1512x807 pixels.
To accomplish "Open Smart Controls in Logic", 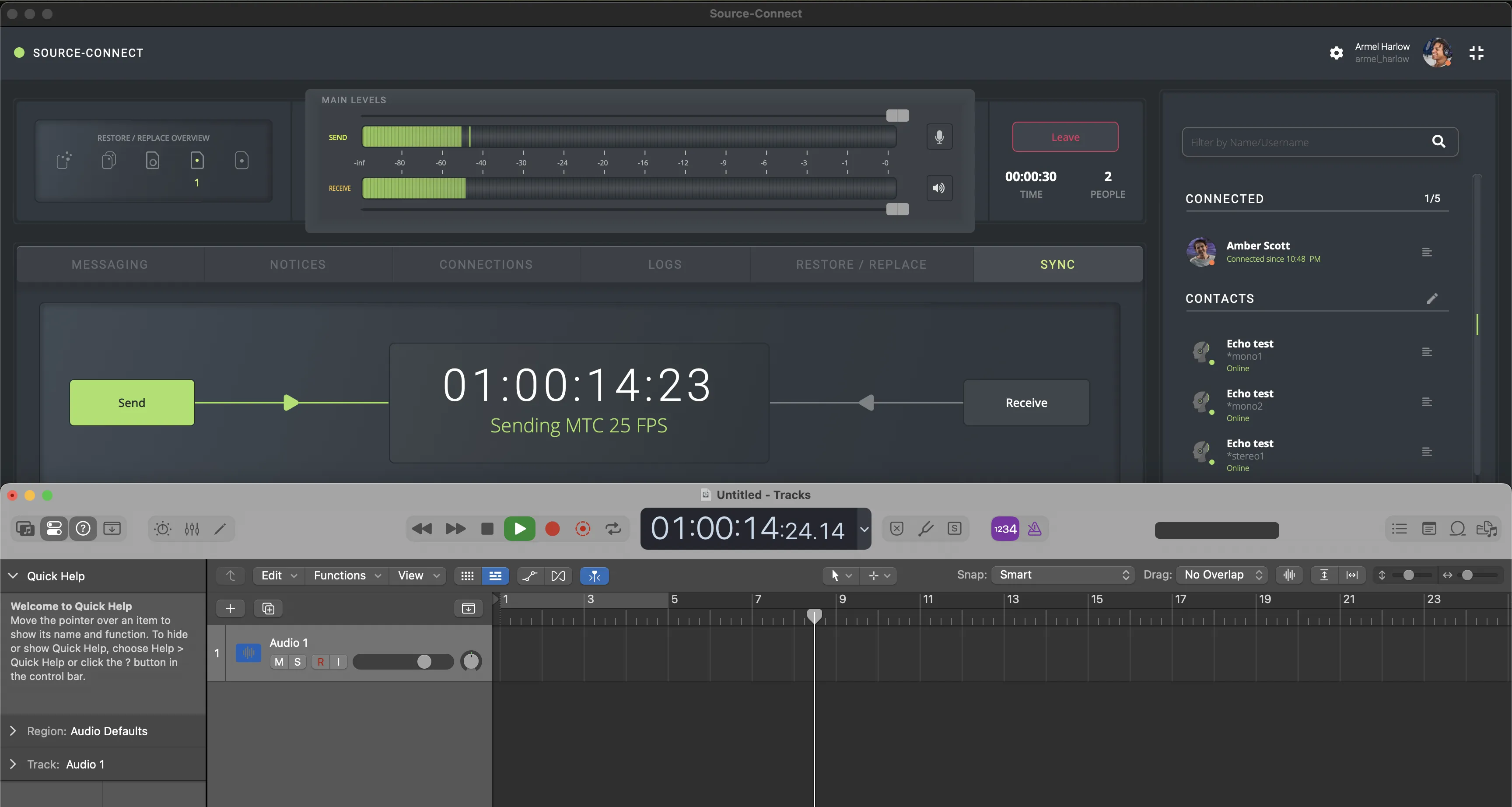I will pyautogui.click(x=163, y=529).
